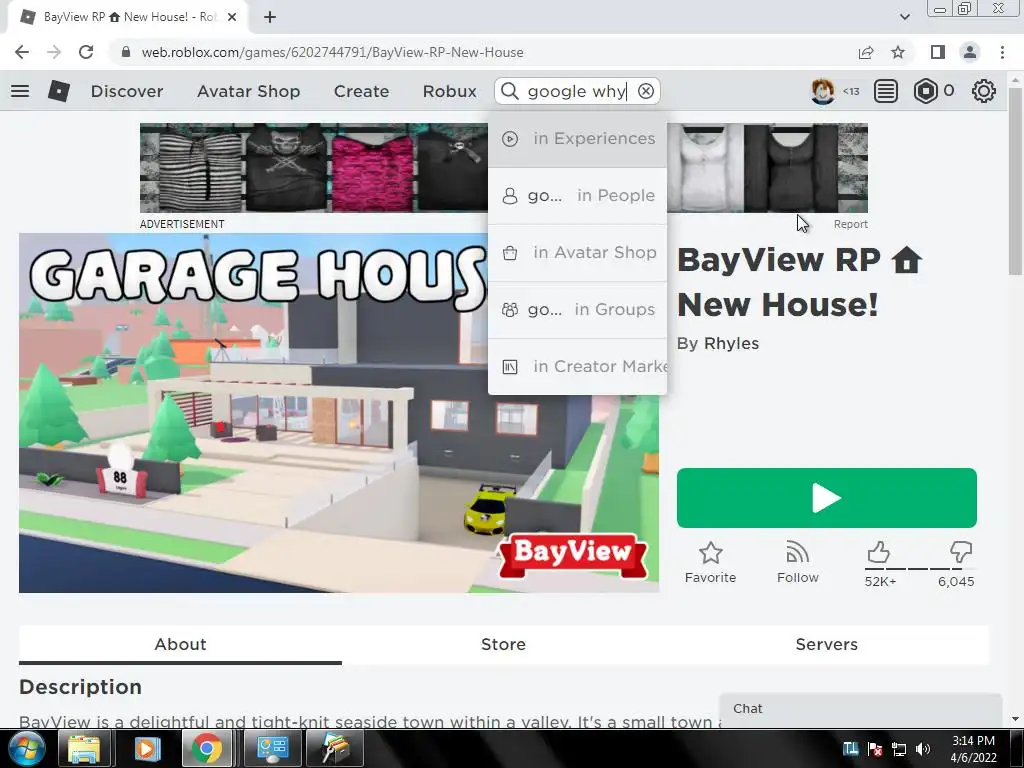Viewport: 1024px width, 768px height.
Task: Search 'in Groups' suggestion
Action: tap(577, 309)
